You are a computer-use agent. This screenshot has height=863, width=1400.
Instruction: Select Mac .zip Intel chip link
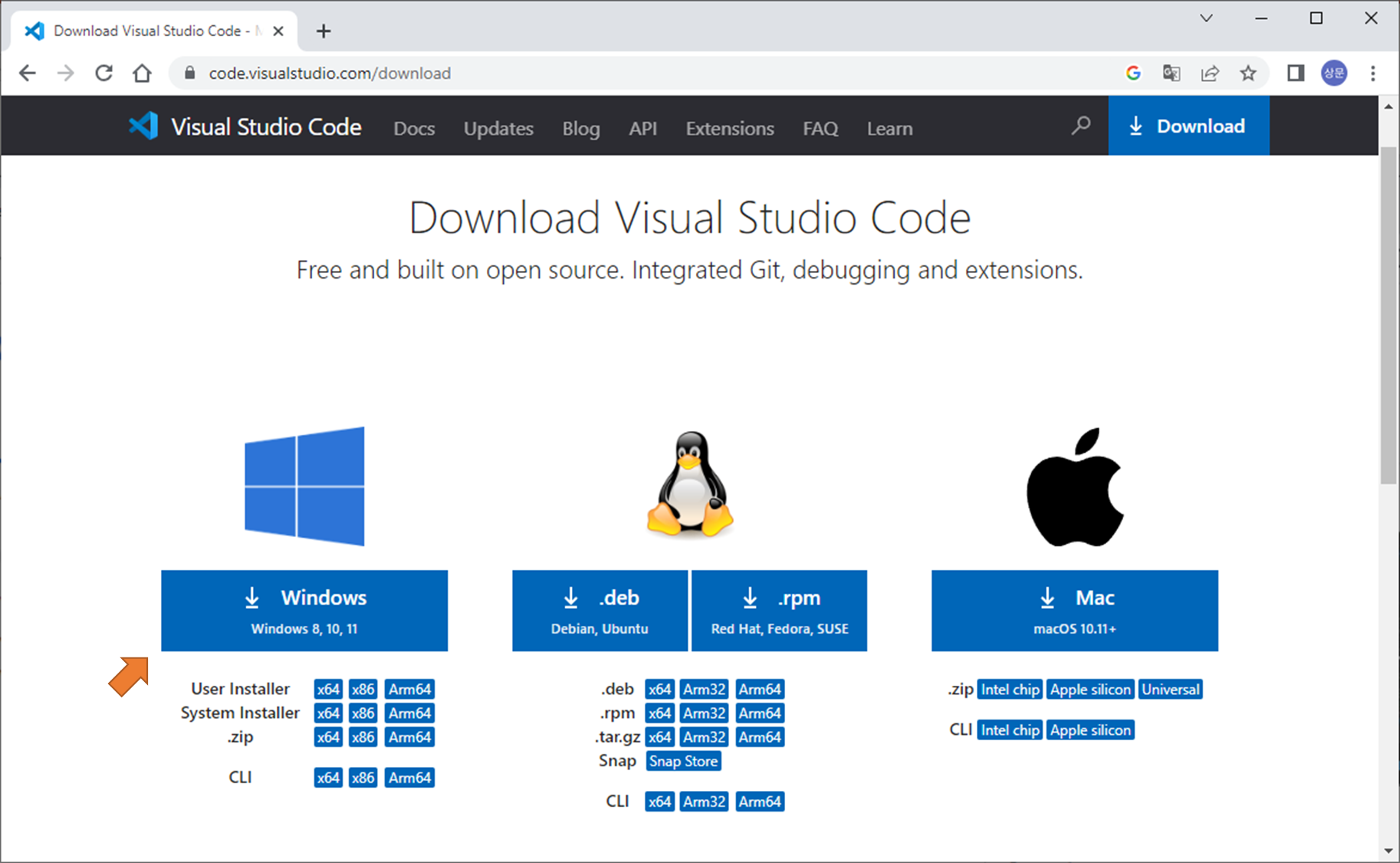pyautogui.click(x=1010, y=689)
